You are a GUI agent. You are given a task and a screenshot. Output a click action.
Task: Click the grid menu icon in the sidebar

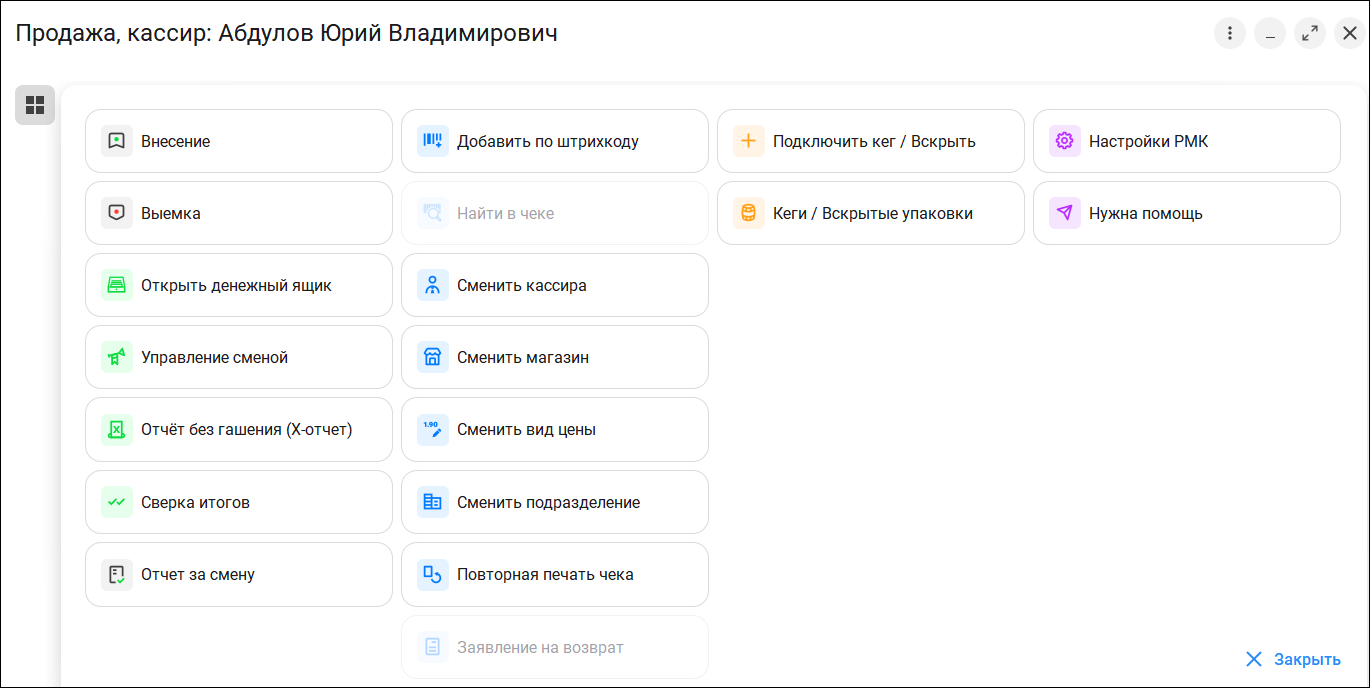35,105
